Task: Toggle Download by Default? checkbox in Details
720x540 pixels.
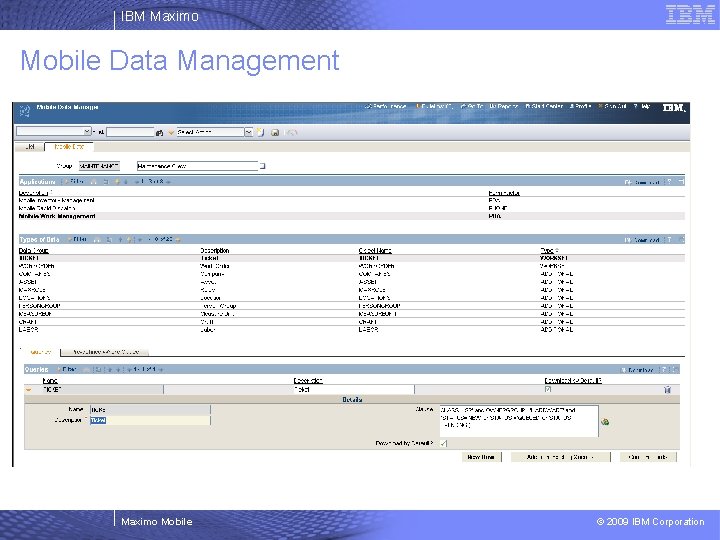Action: tap(443, 443)
